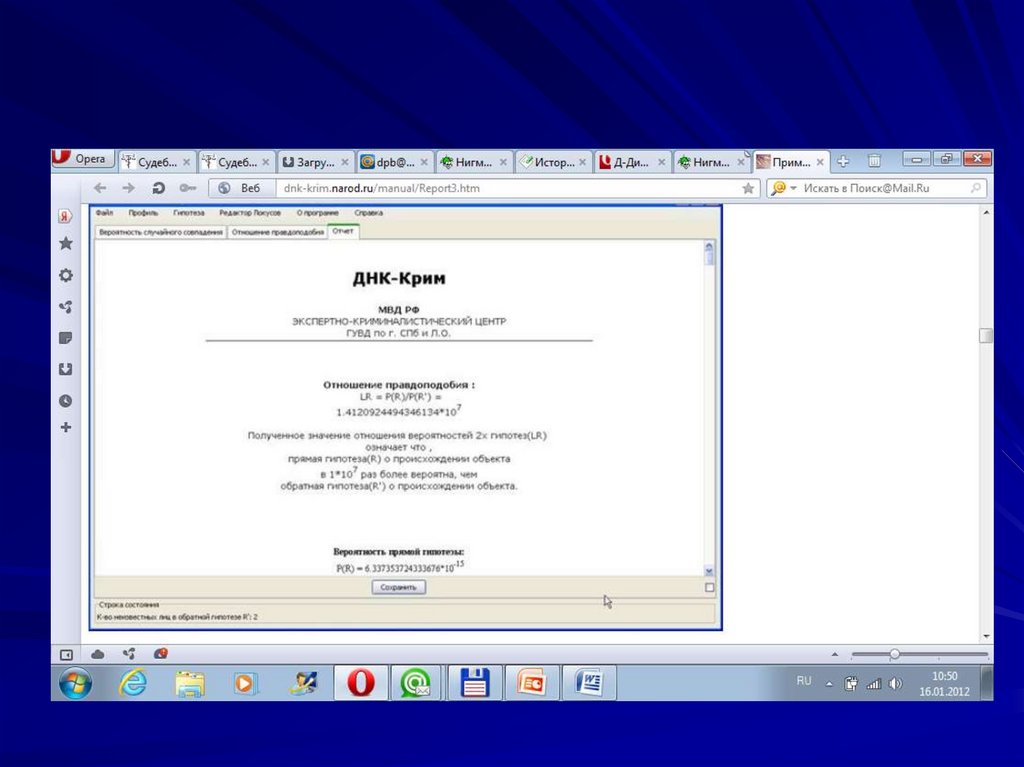The height and width of the screenshot is (767, 1024).
Task: Open the Файл menu
Action: click(104, 213)
